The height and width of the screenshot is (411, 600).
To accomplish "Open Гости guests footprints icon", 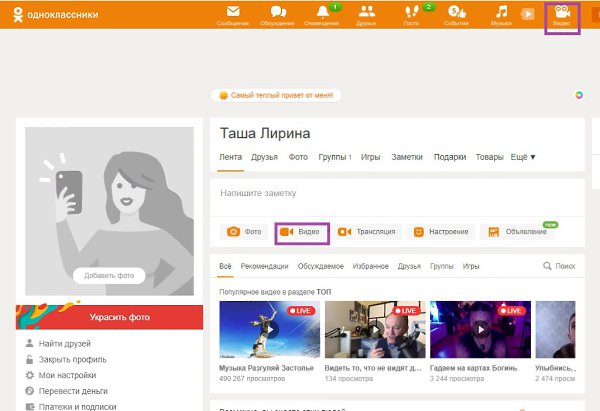I will [x=412, y=14].
